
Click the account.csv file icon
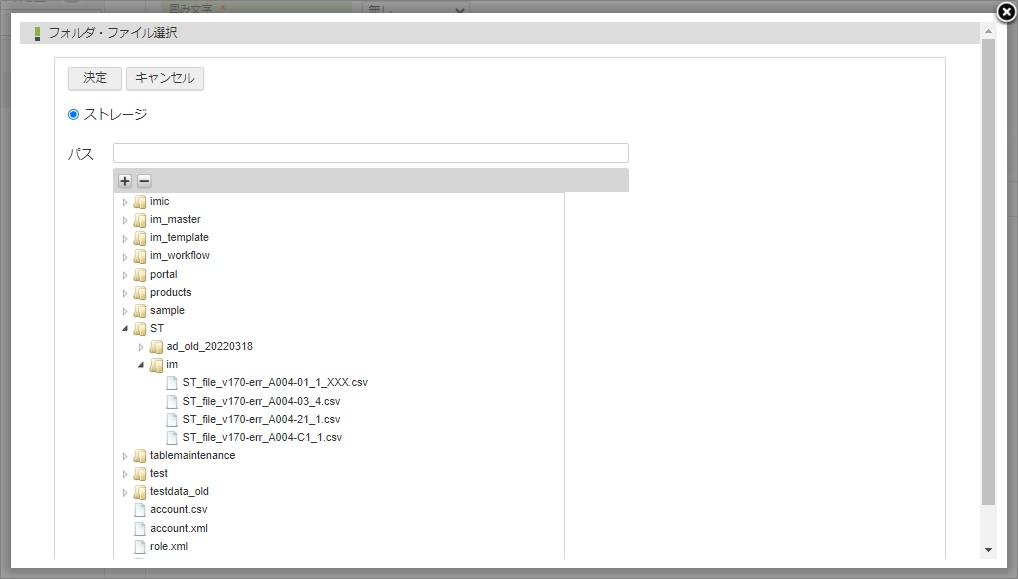(x=140, y=510)
